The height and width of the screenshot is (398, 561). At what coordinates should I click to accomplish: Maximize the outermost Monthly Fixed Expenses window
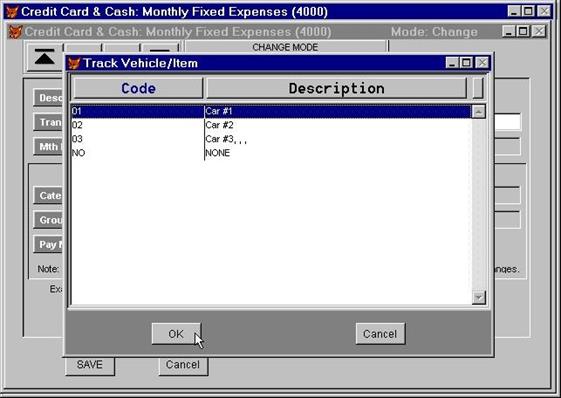(528, 11)
